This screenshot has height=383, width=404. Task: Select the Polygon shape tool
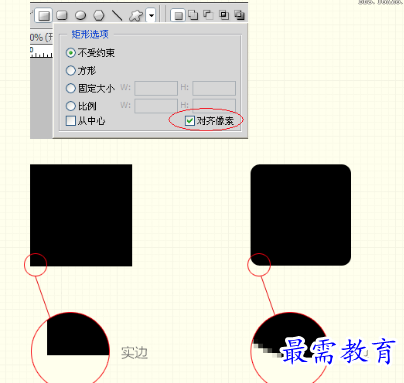(99, 15)
